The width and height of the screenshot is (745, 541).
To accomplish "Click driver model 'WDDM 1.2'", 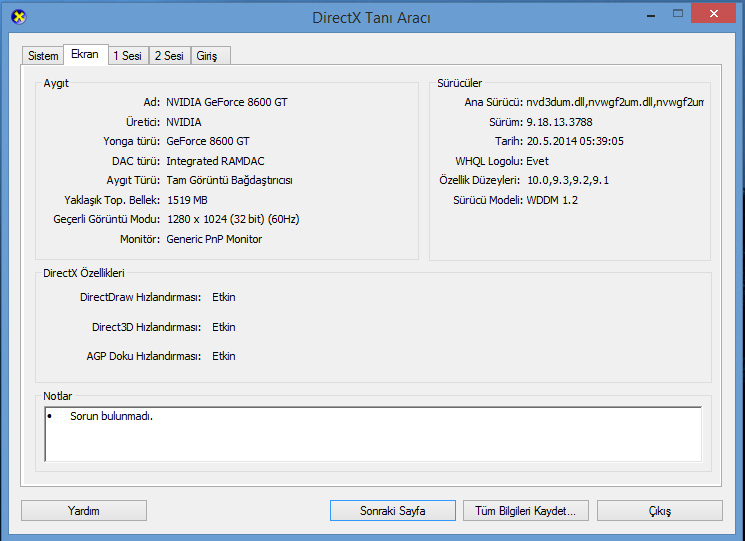I will (552, 200).
